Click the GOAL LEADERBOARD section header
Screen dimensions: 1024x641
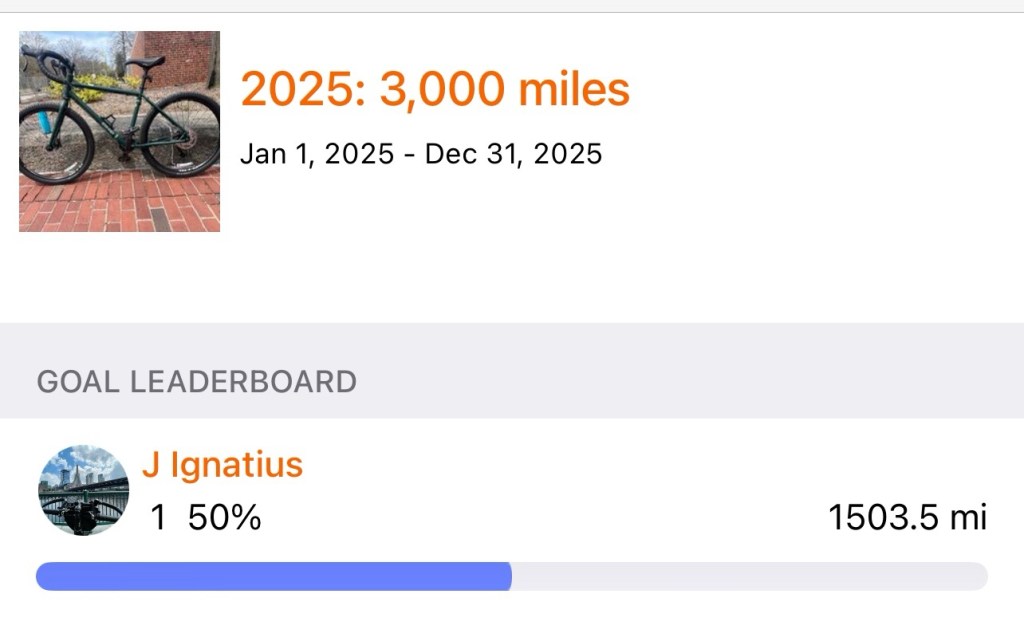[x=196, y=381]
